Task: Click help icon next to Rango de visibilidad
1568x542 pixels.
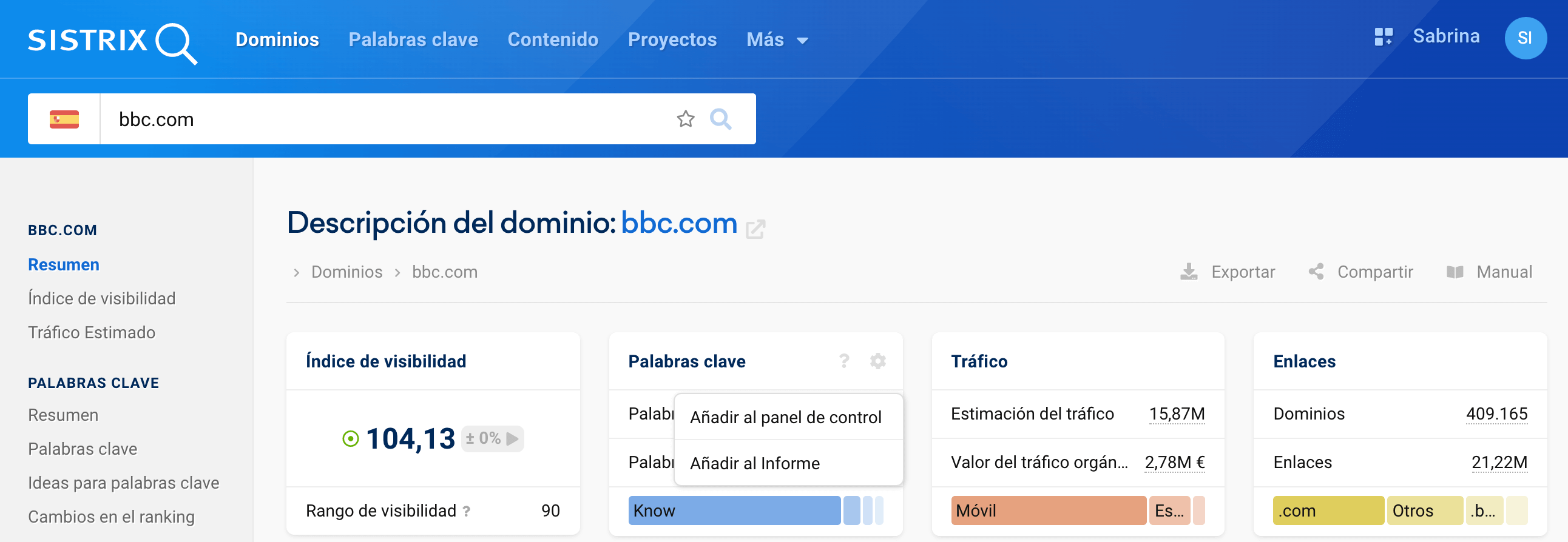Action: point(466,511)
